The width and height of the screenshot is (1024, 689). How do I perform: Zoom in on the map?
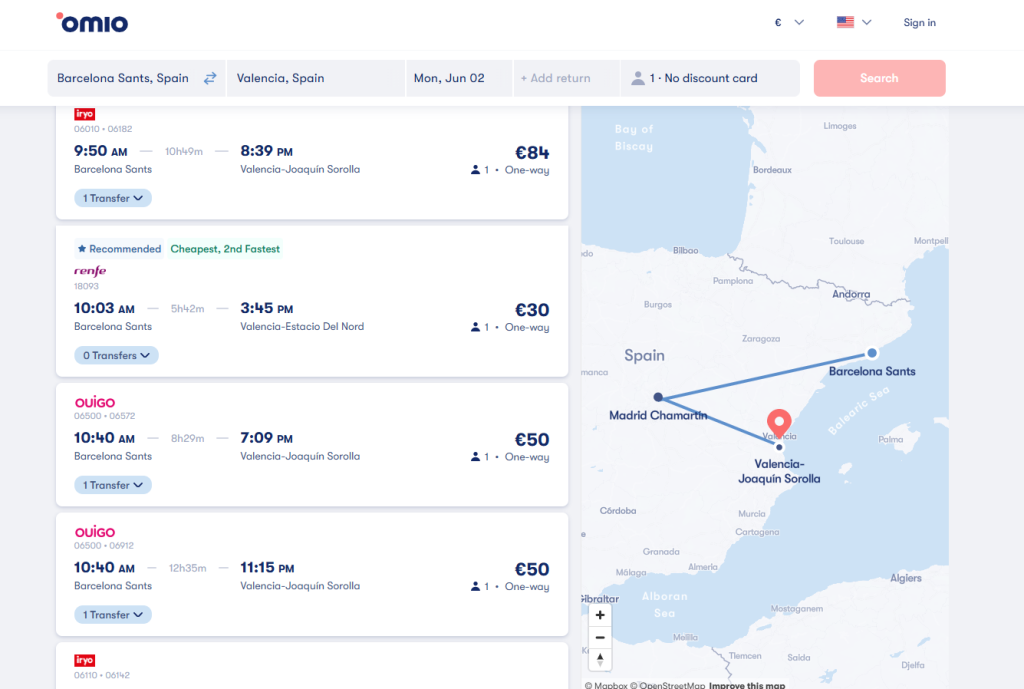[600, 615]
